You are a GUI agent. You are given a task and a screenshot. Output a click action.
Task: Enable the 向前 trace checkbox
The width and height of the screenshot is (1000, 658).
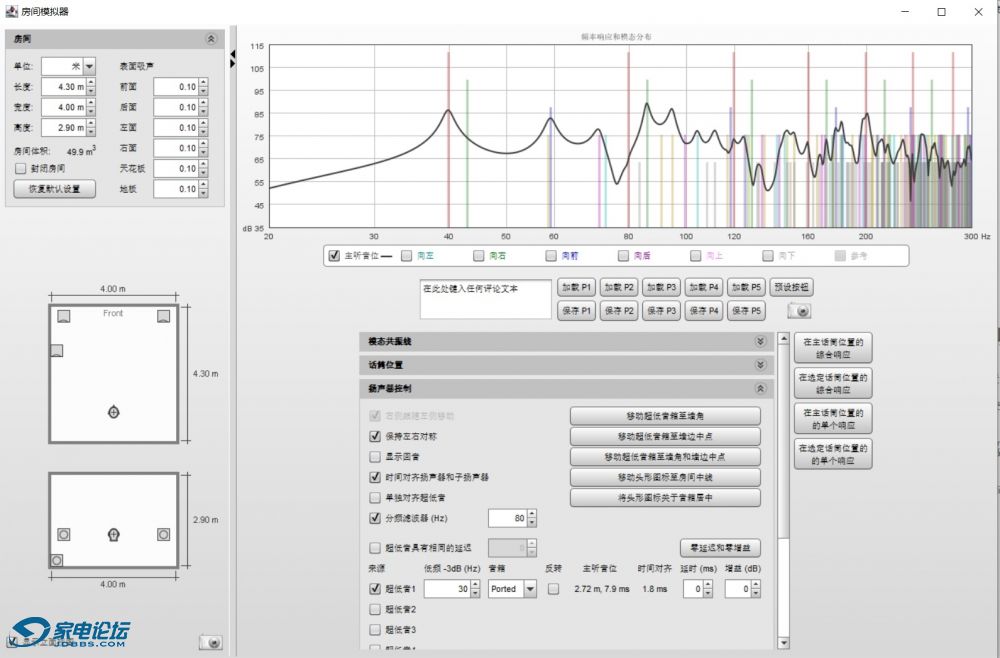[x=551, y=256]
